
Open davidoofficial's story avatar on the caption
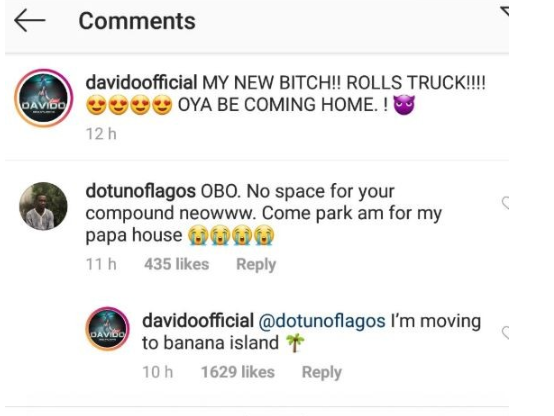point(43,98)
